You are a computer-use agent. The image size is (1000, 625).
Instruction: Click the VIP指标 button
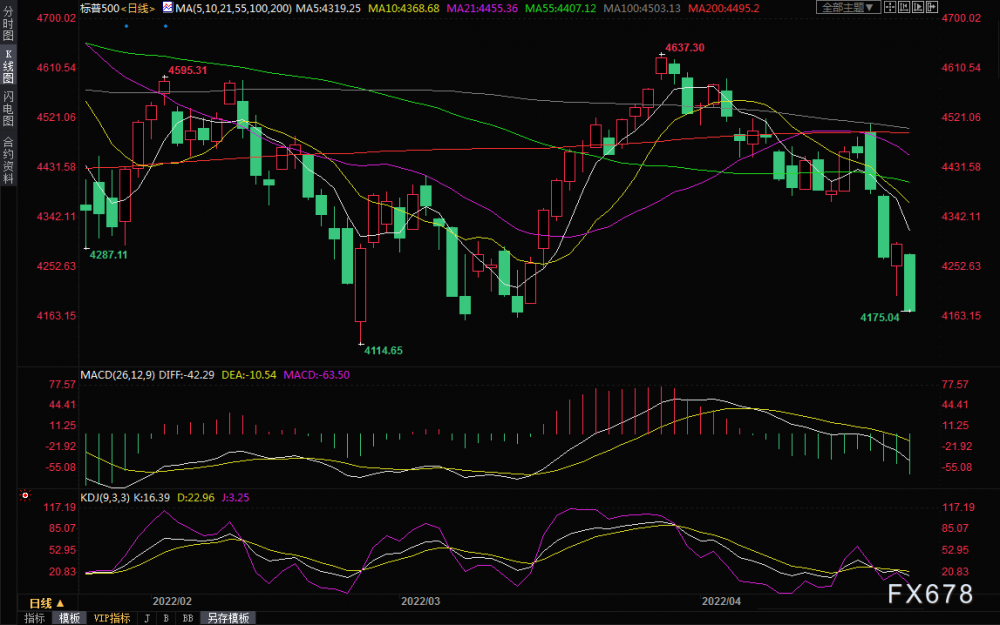pos(112,618)
